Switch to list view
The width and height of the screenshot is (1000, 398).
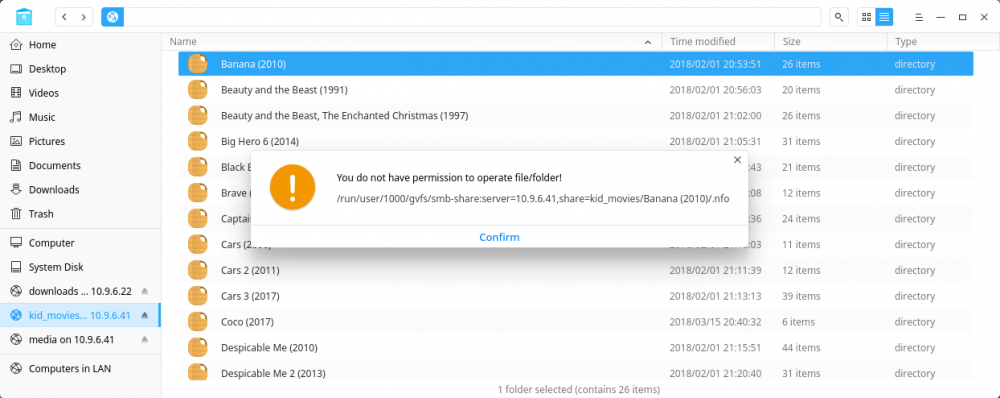click(x=884, y=17)
